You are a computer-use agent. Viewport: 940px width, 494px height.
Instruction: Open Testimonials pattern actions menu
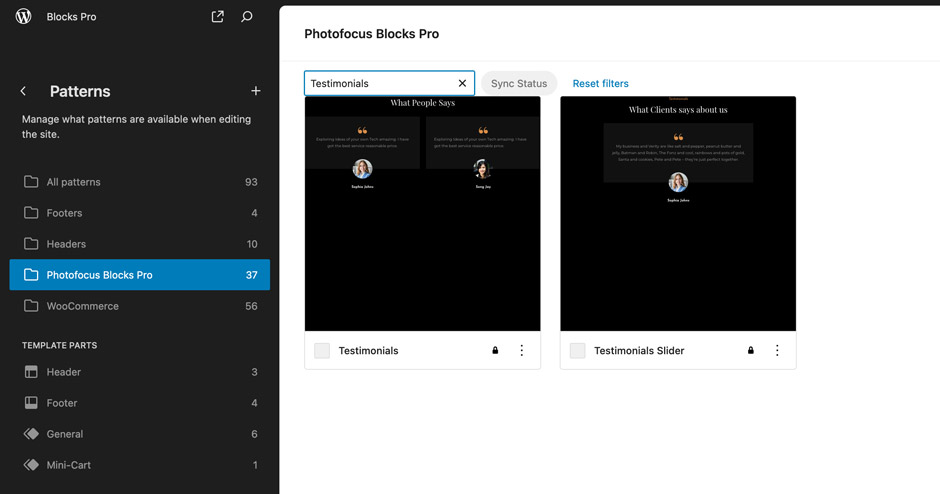click(521, 351)
